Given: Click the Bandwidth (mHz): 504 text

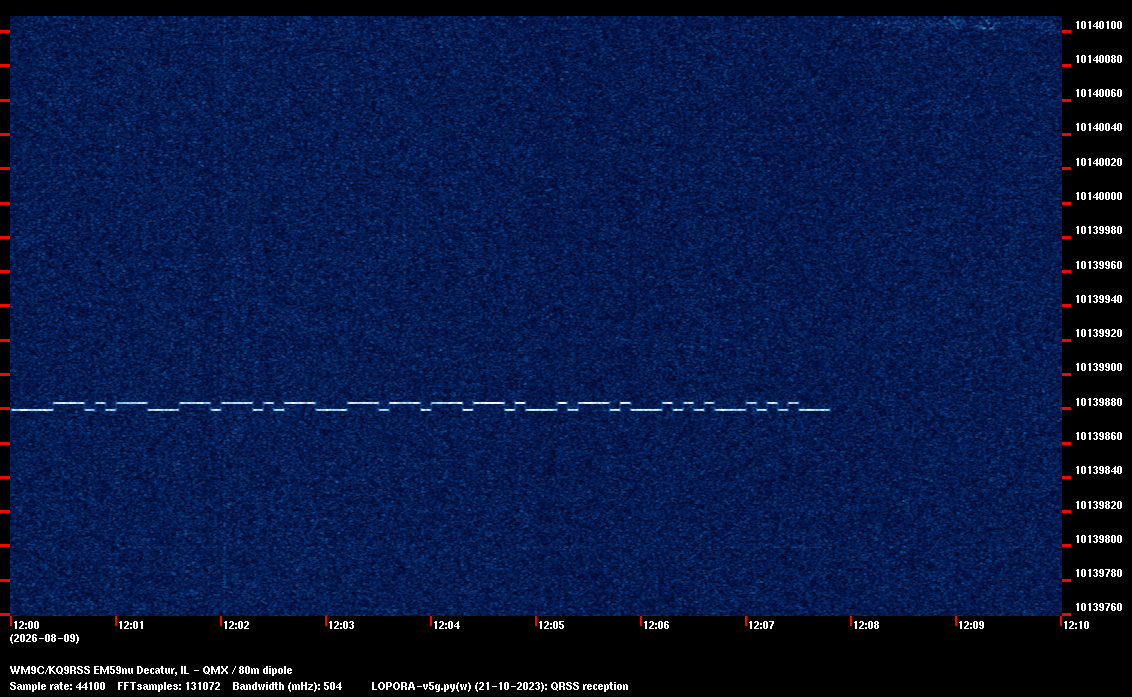Looking at the screenshot, I should click(x=287, y=686).
